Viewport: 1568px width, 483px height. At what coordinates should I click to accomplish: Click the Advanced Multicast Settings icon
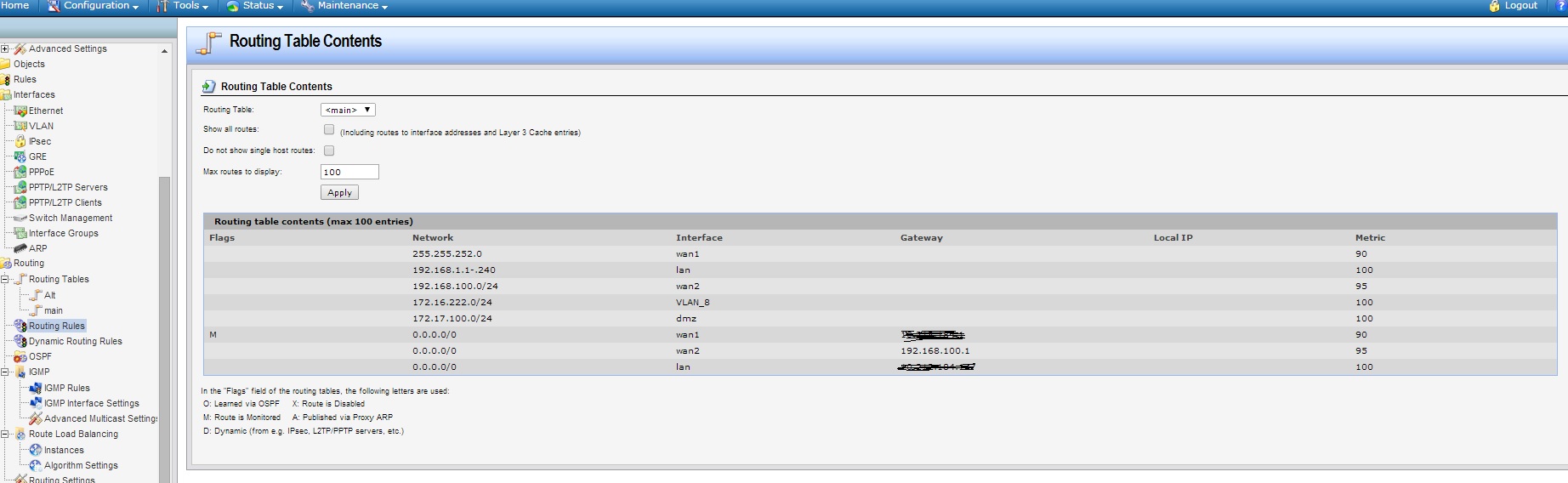(36, 418)
